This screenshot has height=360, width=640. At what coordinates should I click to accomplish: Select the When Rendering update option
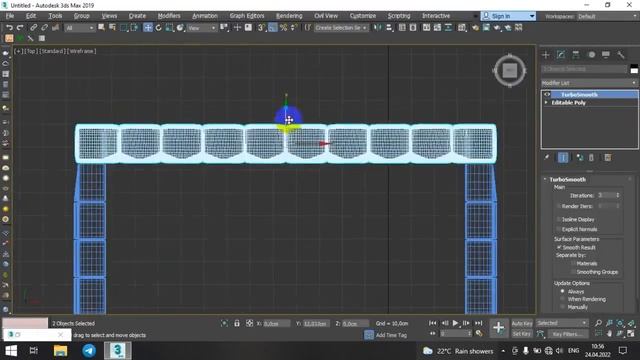click(562, 299)
